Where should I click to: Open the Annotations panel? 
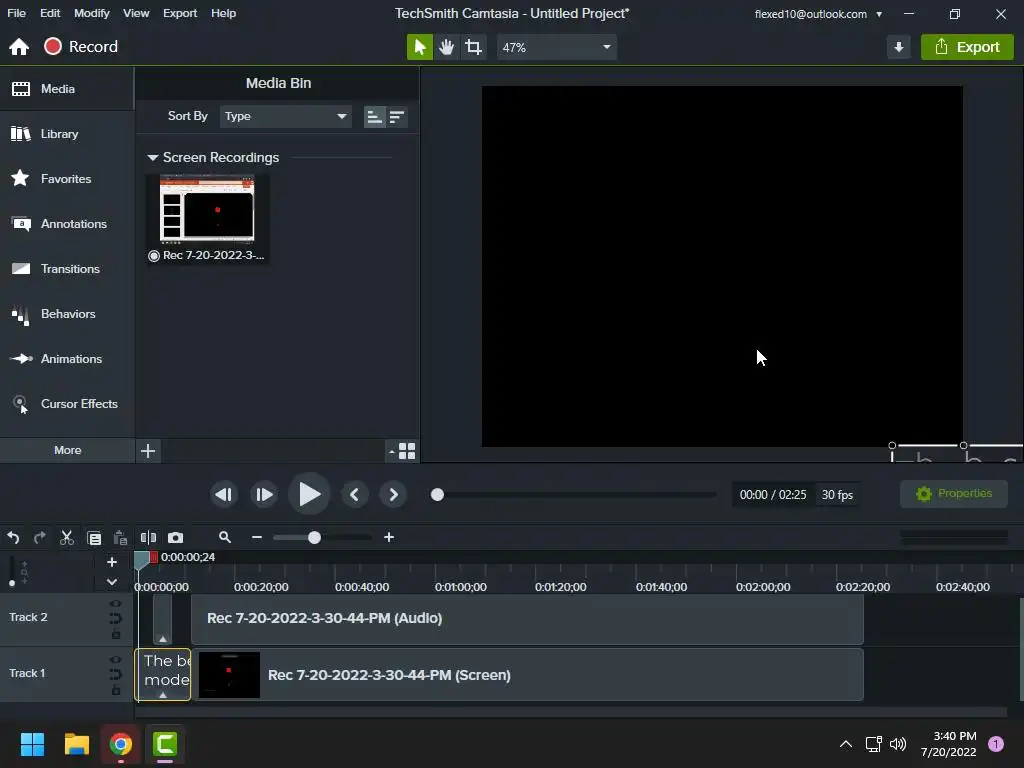[67, 224]
